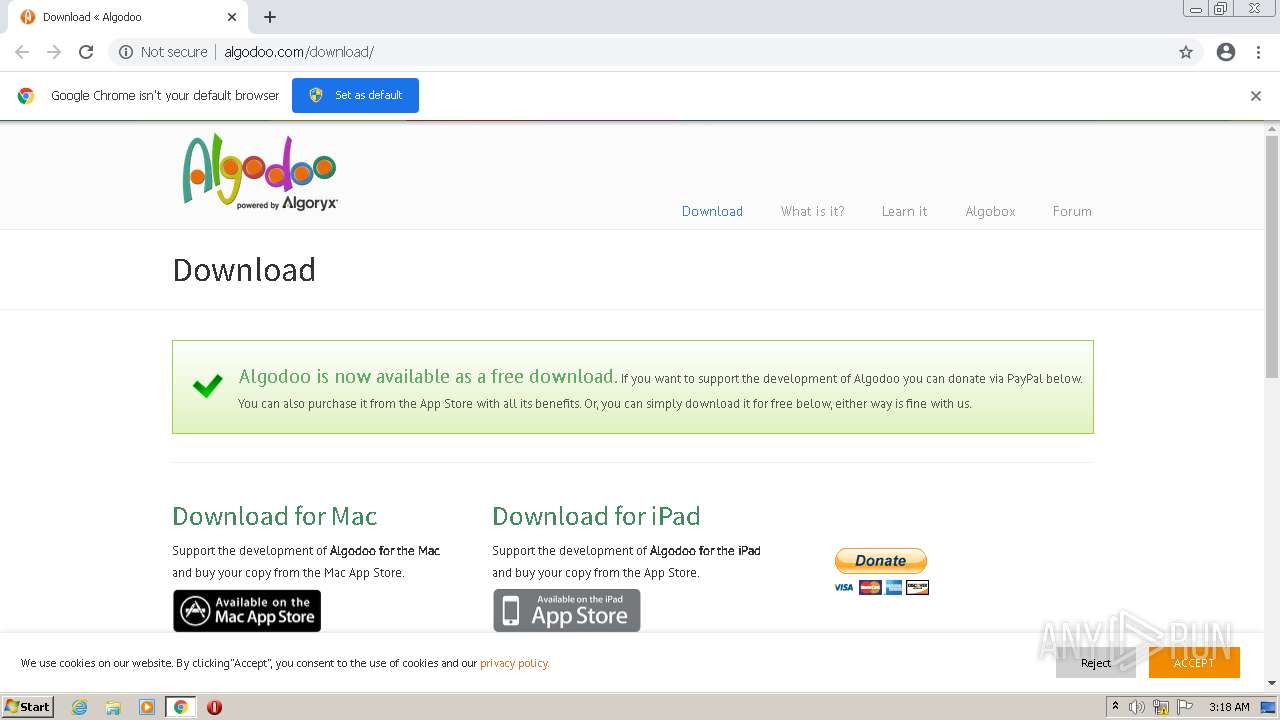Viewport: 1280px width, 720px height.
Task: Follow the privacy policy link
Action: pos(514,663)
